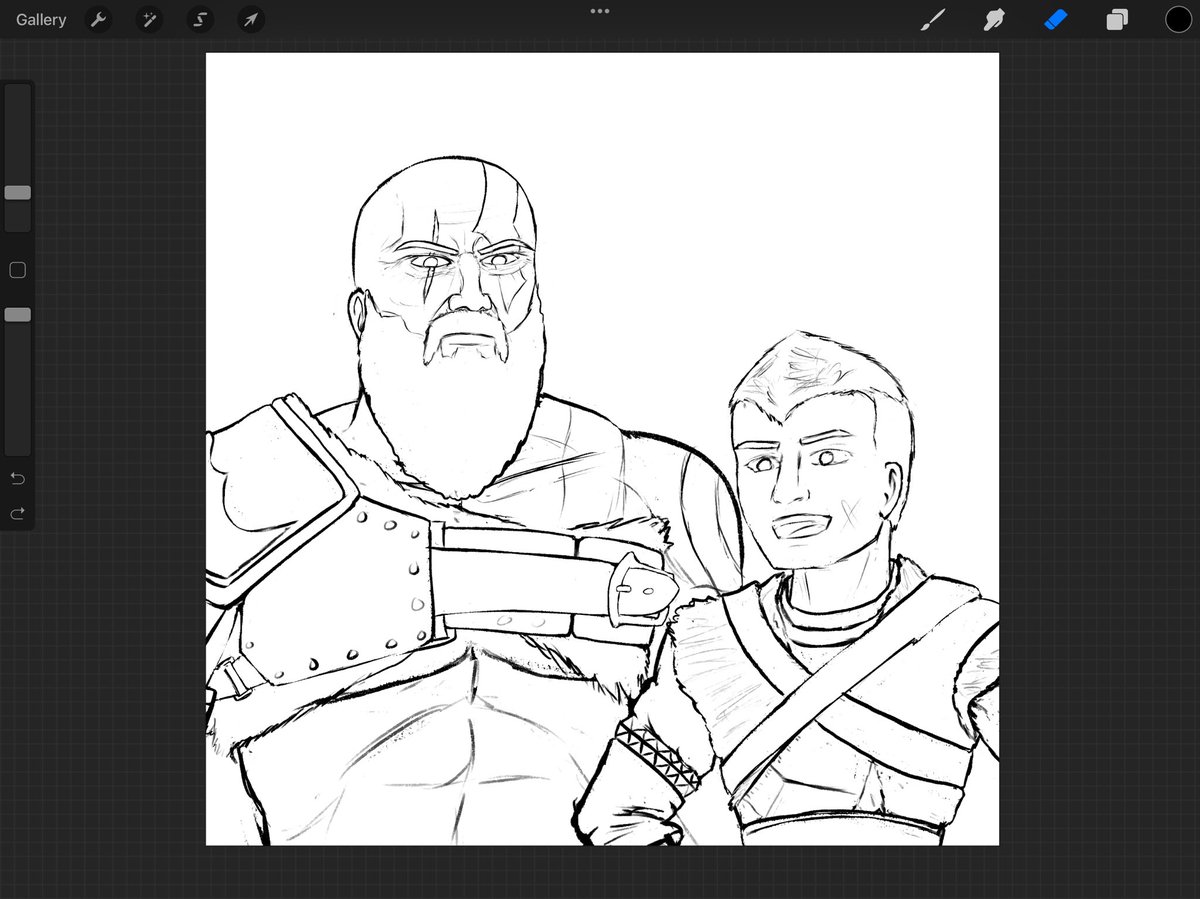Viewport: 1200px width, 899px height.
Task: Redo the last undone stroke
Action: tap(17, 513)
